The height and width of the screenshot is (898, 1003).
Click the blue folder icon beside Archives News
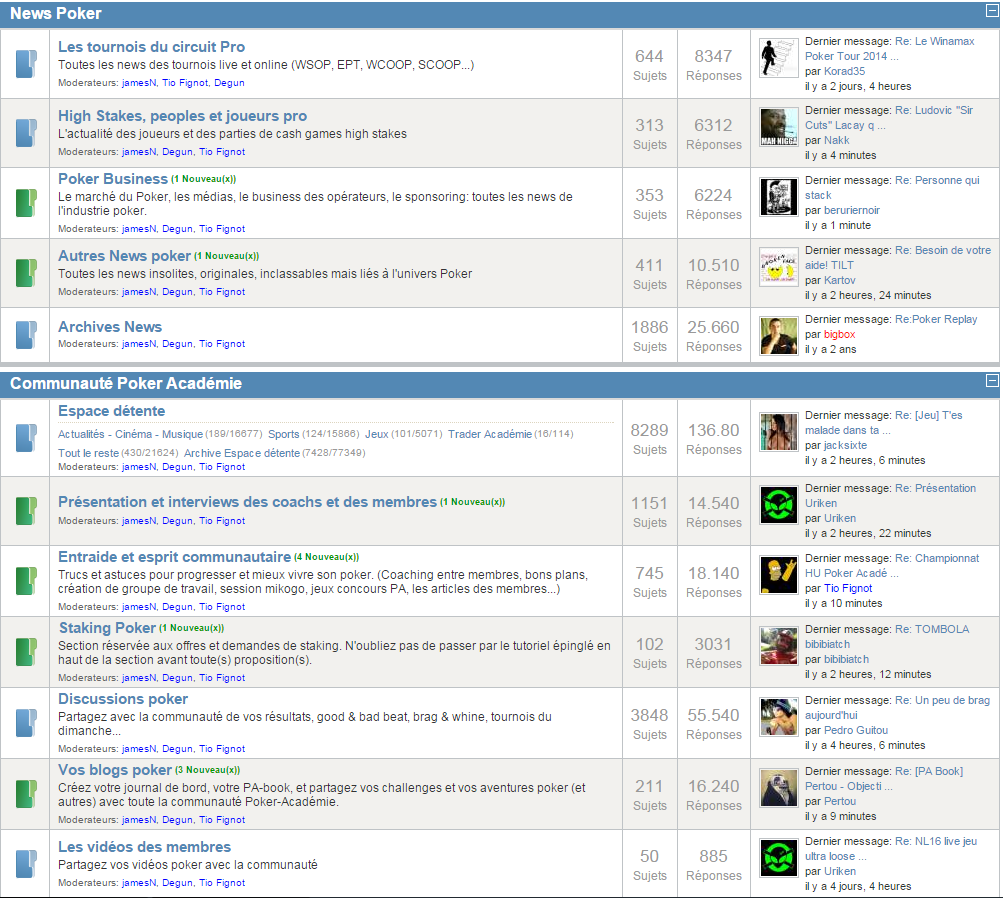click(26, 335)
